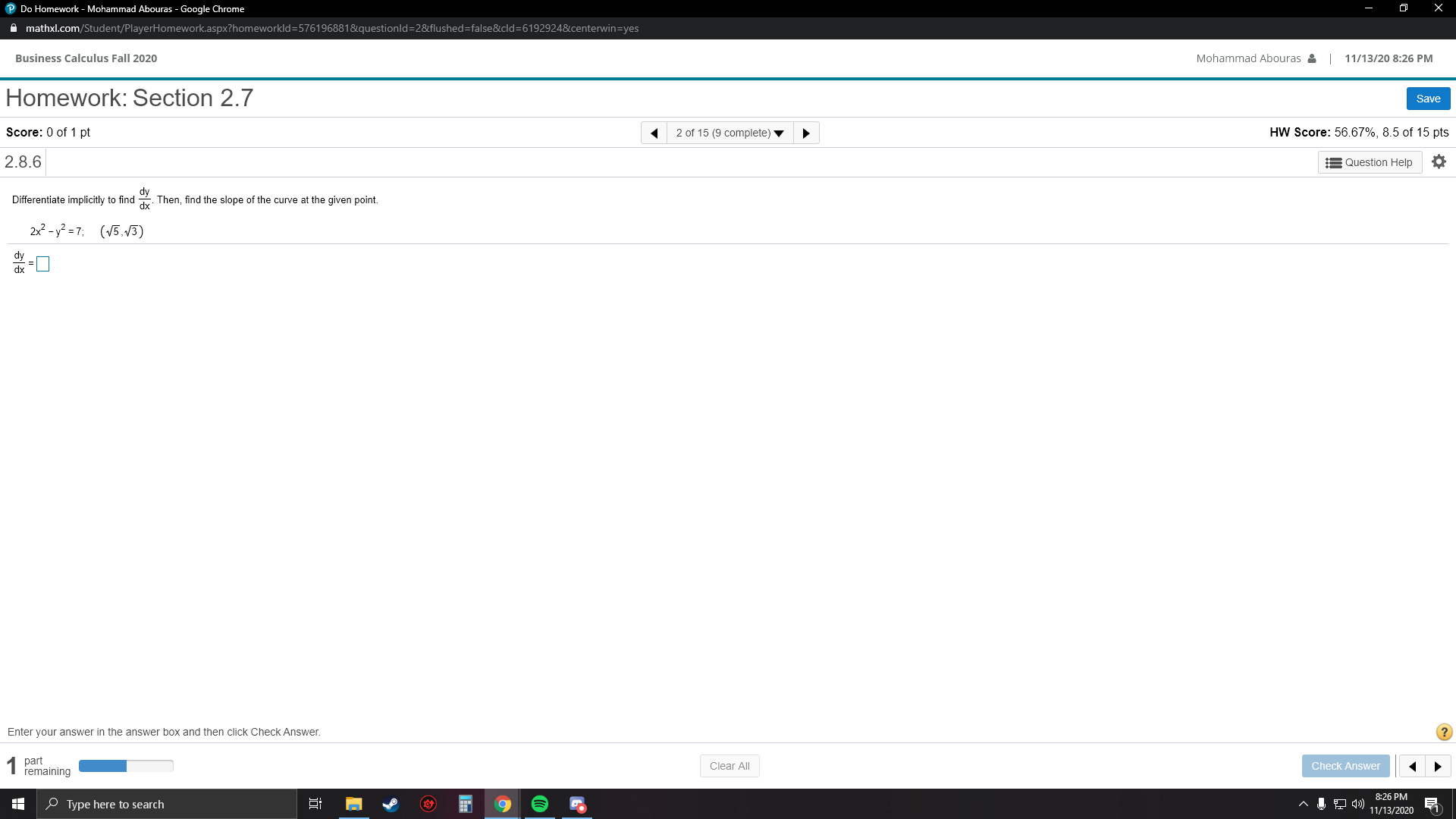Click the orange help question mark icon
The height and width of the screenshot is (819, 1456).
pos(1444,732)
